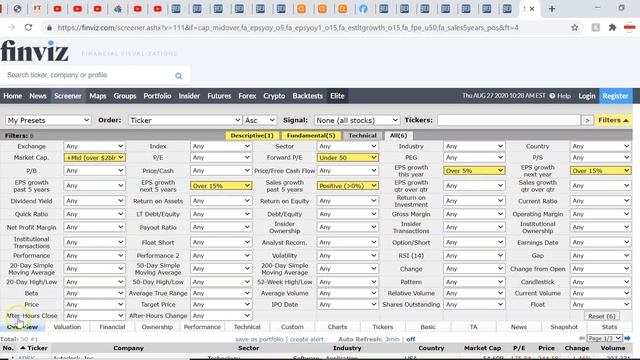Viewport: 640px width, 360px height.
Task: Click save as portfolio link
Action: coord(259,339)
